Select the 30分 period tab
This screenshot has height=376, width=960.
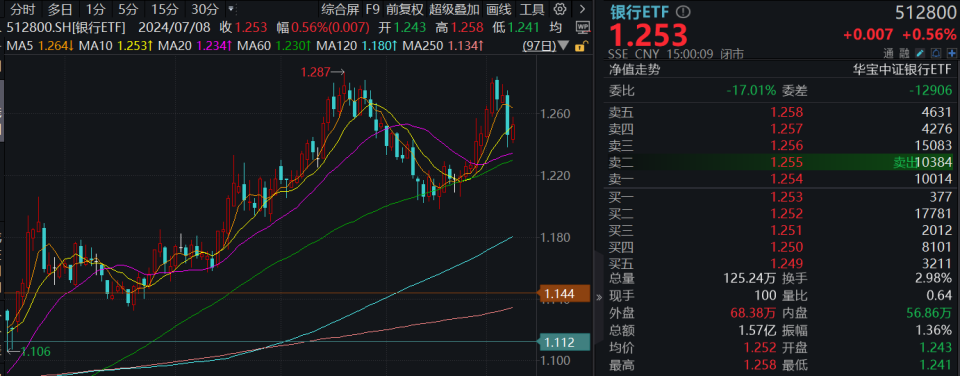point(204,9)
